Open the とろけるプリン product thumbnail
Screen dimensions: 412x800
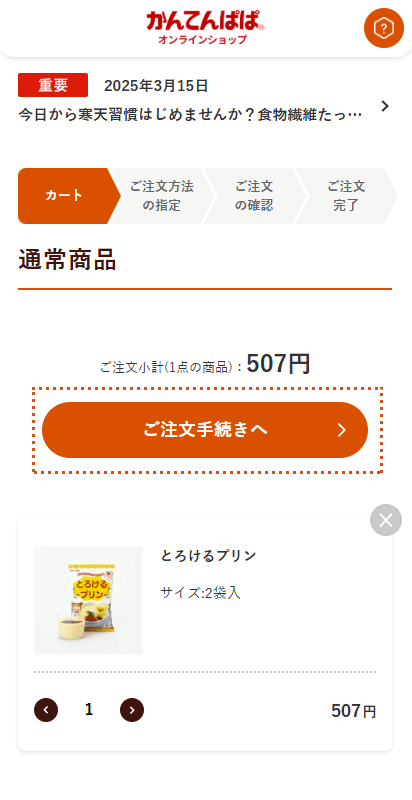[88, 601]
